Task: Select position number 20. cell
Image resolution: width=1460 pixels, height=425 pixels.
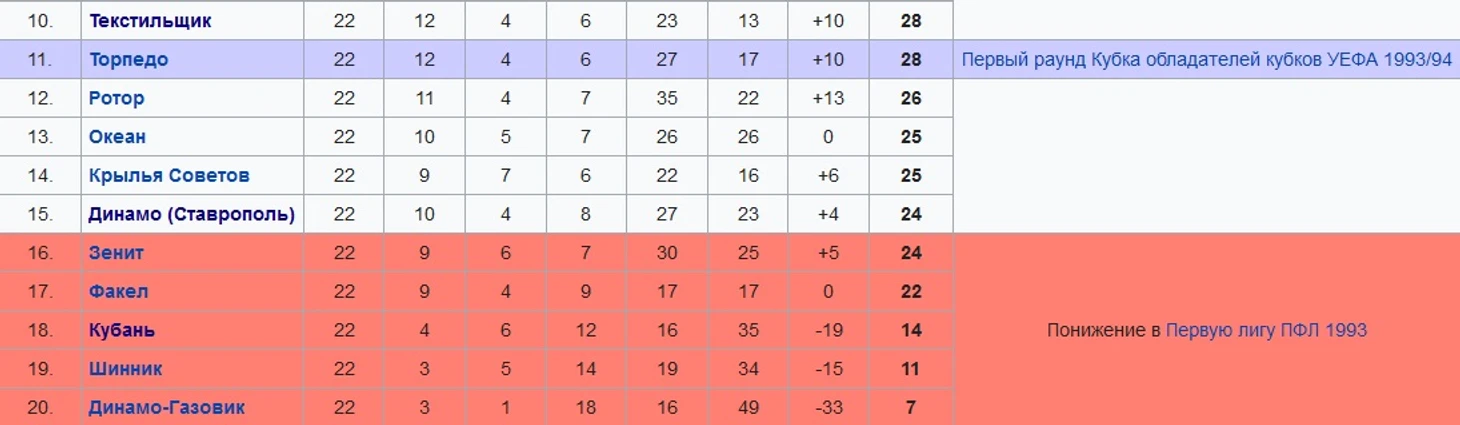Action: point(40,408)
